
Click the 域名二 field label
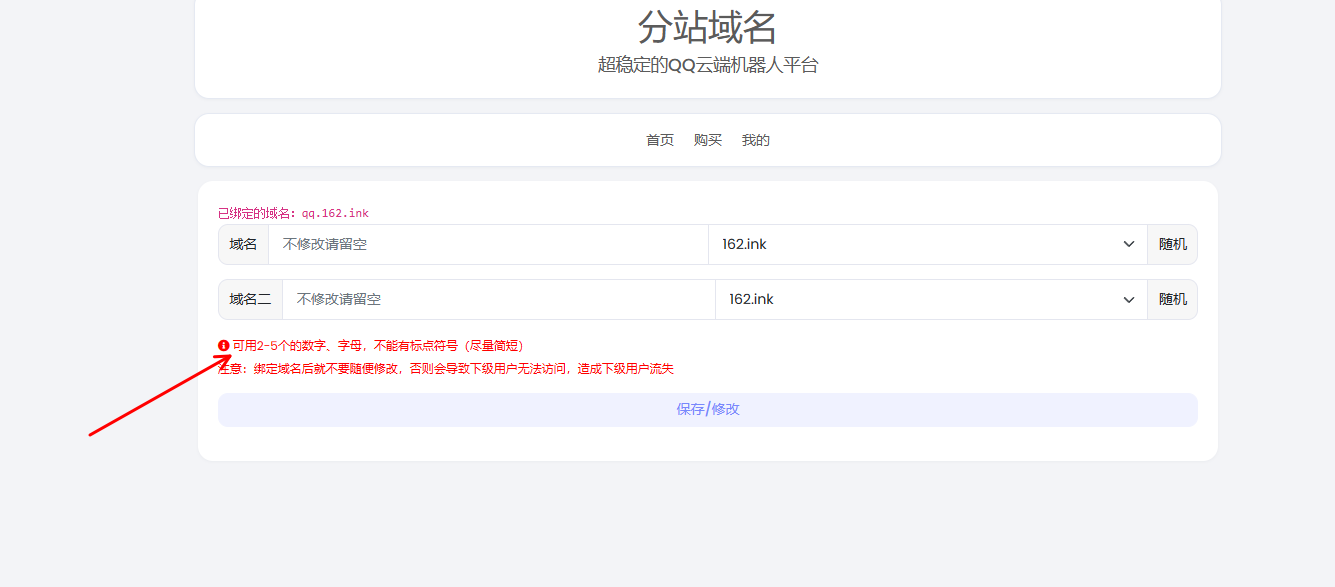point(252,299)
